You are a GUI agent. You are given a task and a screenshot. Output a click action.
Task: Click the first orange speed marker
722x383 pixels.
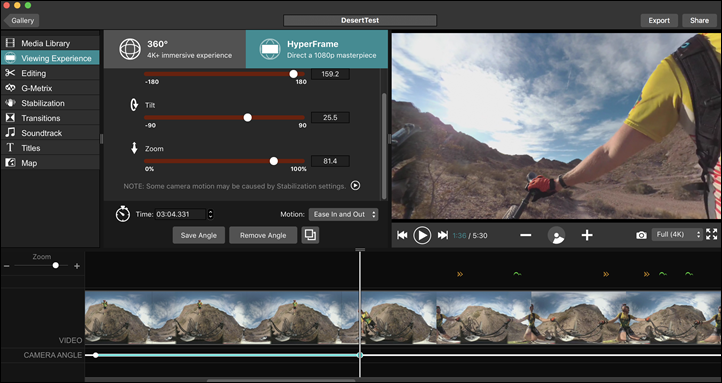(x=460, y=274)
